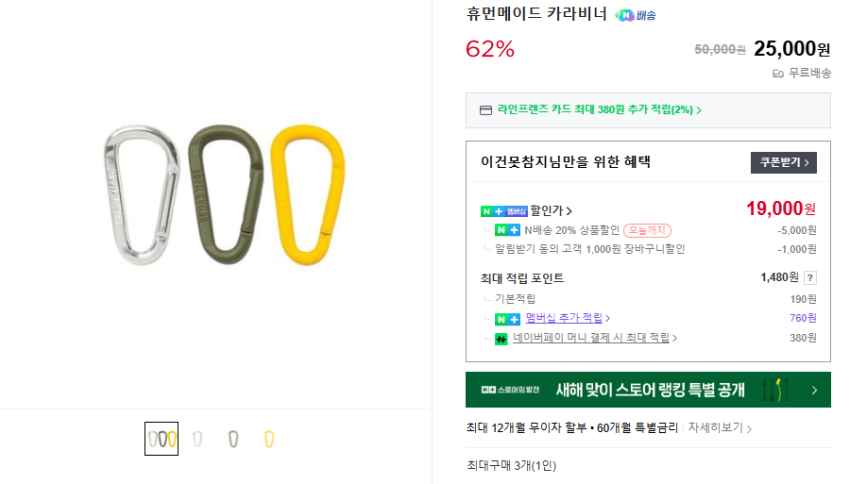Click 자세히보기 for installment details
The height and width of the screenshot is (484, 850).
719,428
